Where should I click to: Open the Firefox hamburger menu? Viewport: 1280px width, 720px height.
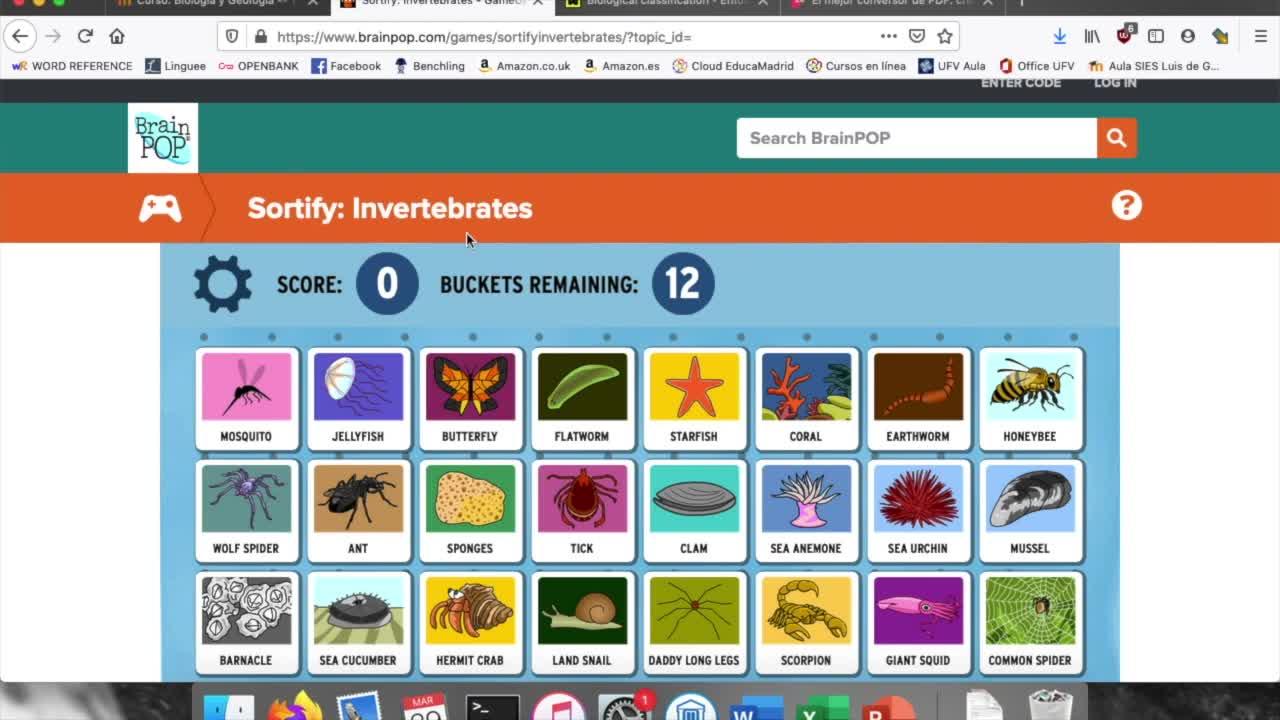coord(1260,36)
